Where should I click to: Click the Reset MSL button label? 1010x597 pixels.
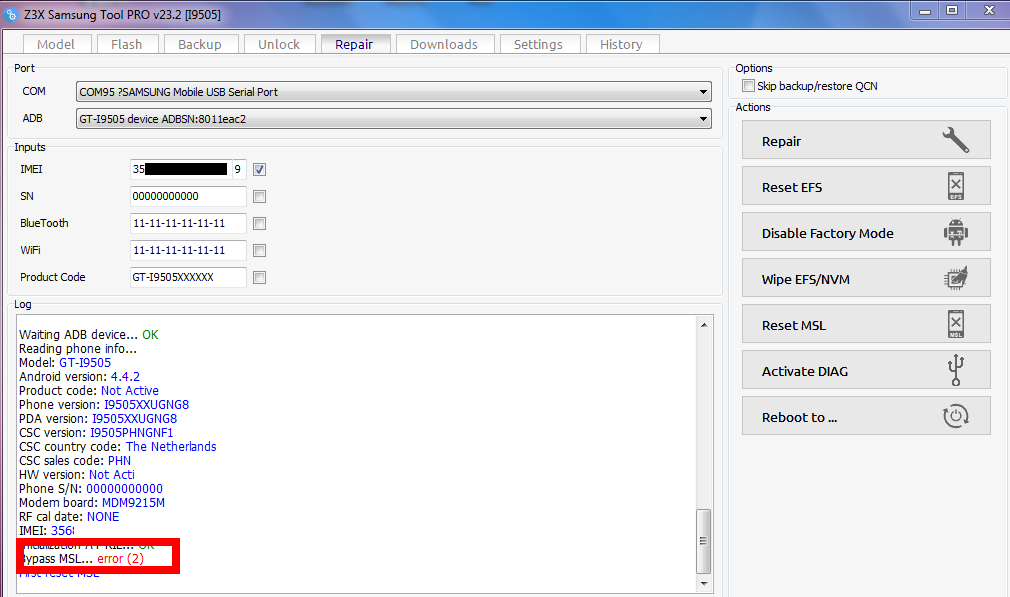794,325
